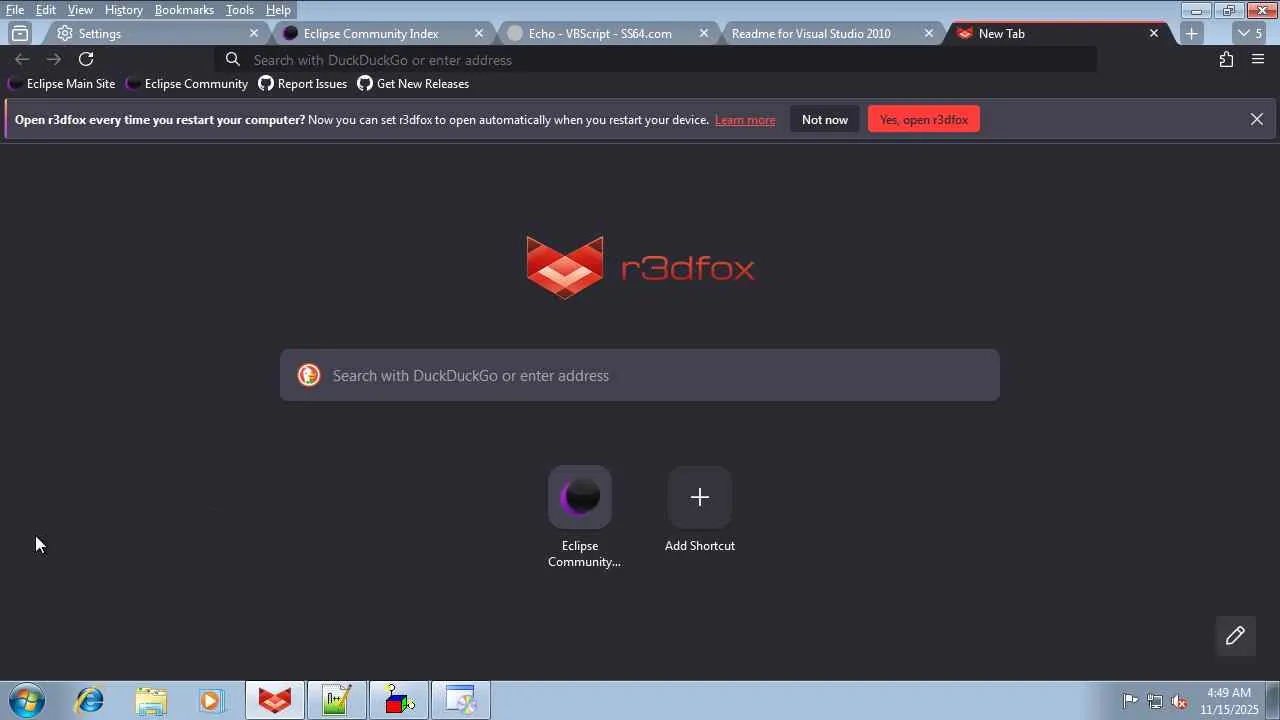Reload the current page
The width and height of the screenshot is (1280, 720).
click(86, 60)
